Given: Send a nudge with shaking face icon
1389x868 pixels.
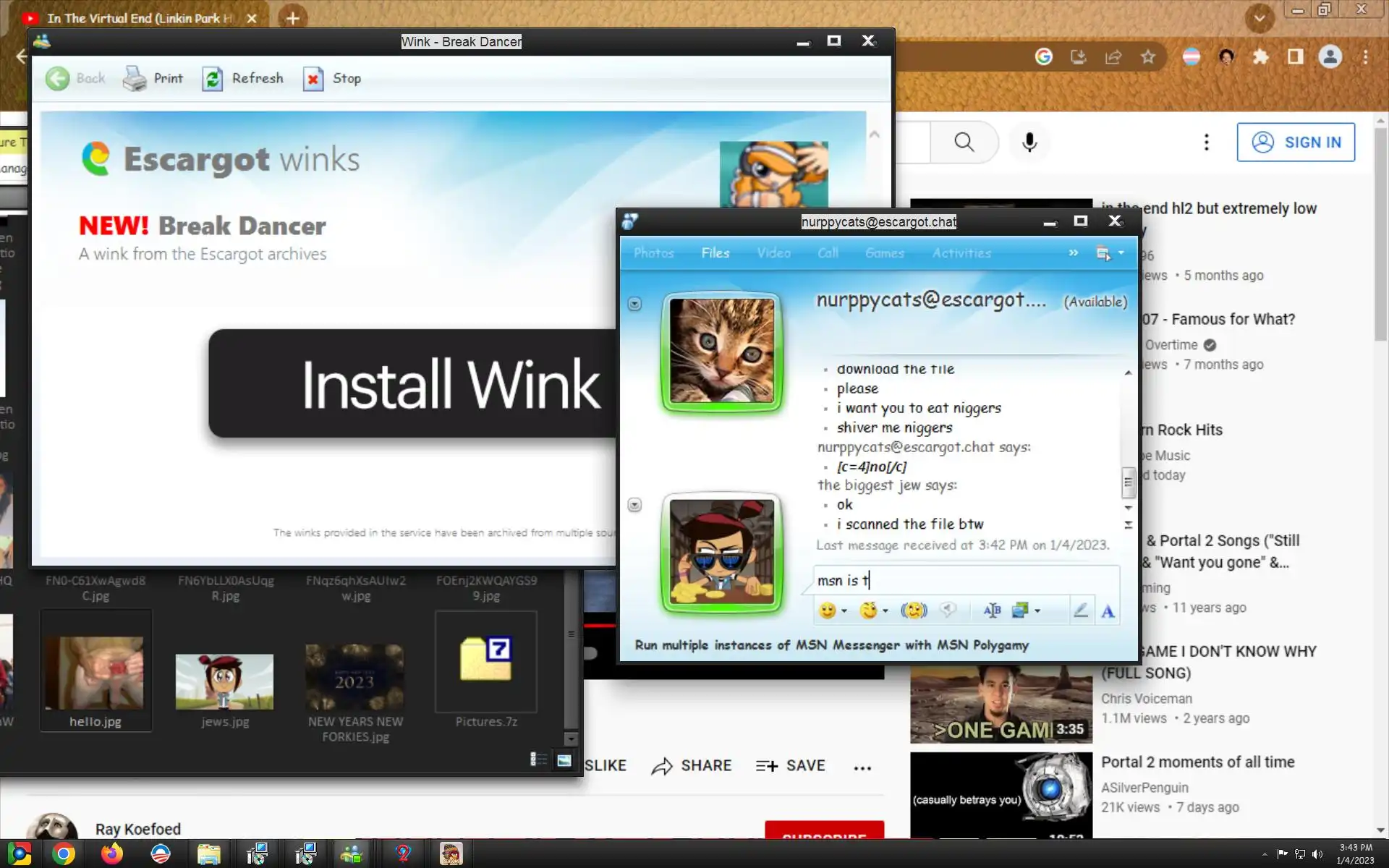Looking at the screenshot, I should (x=914, y=610).
